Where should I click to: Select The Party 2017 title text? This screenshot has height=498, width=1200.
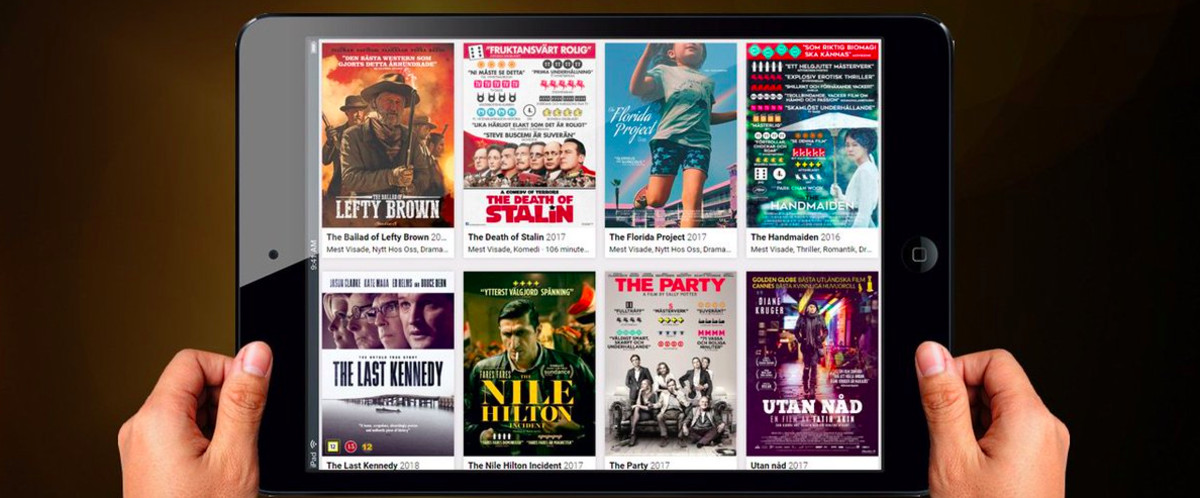coord(643,465)
